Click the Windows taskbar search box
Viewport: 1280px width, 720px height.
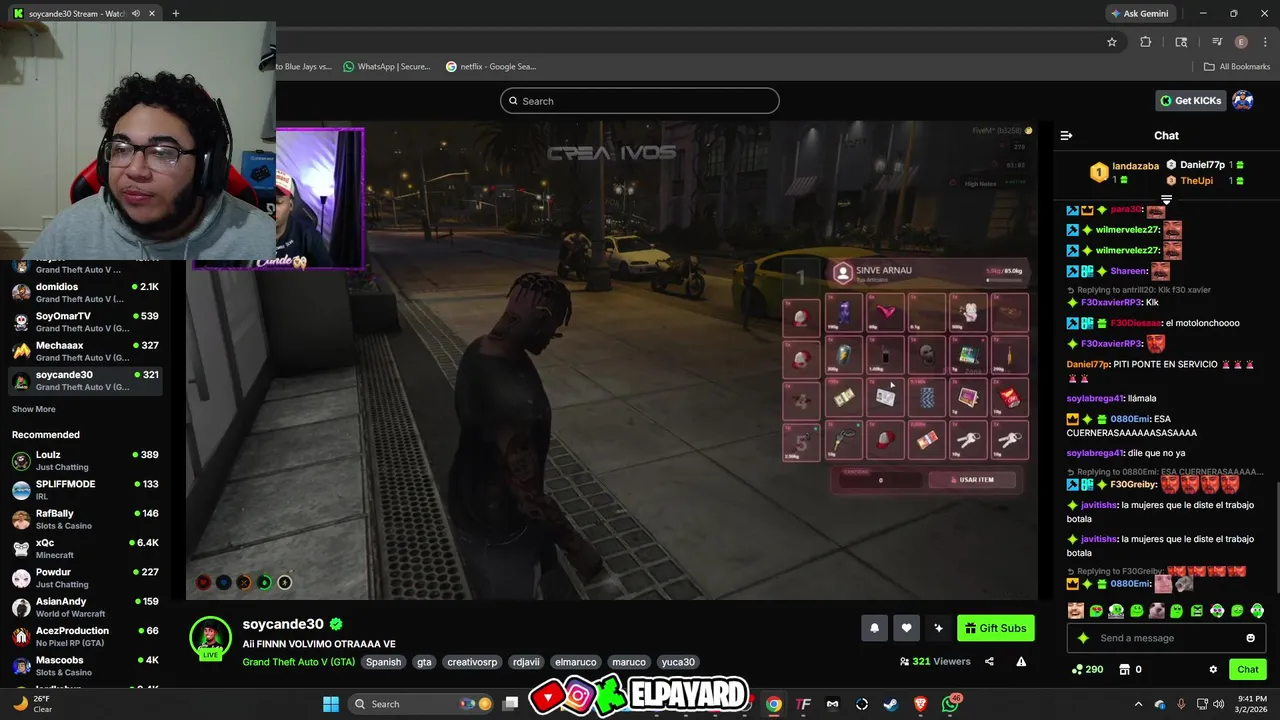(x=421, y=704)
